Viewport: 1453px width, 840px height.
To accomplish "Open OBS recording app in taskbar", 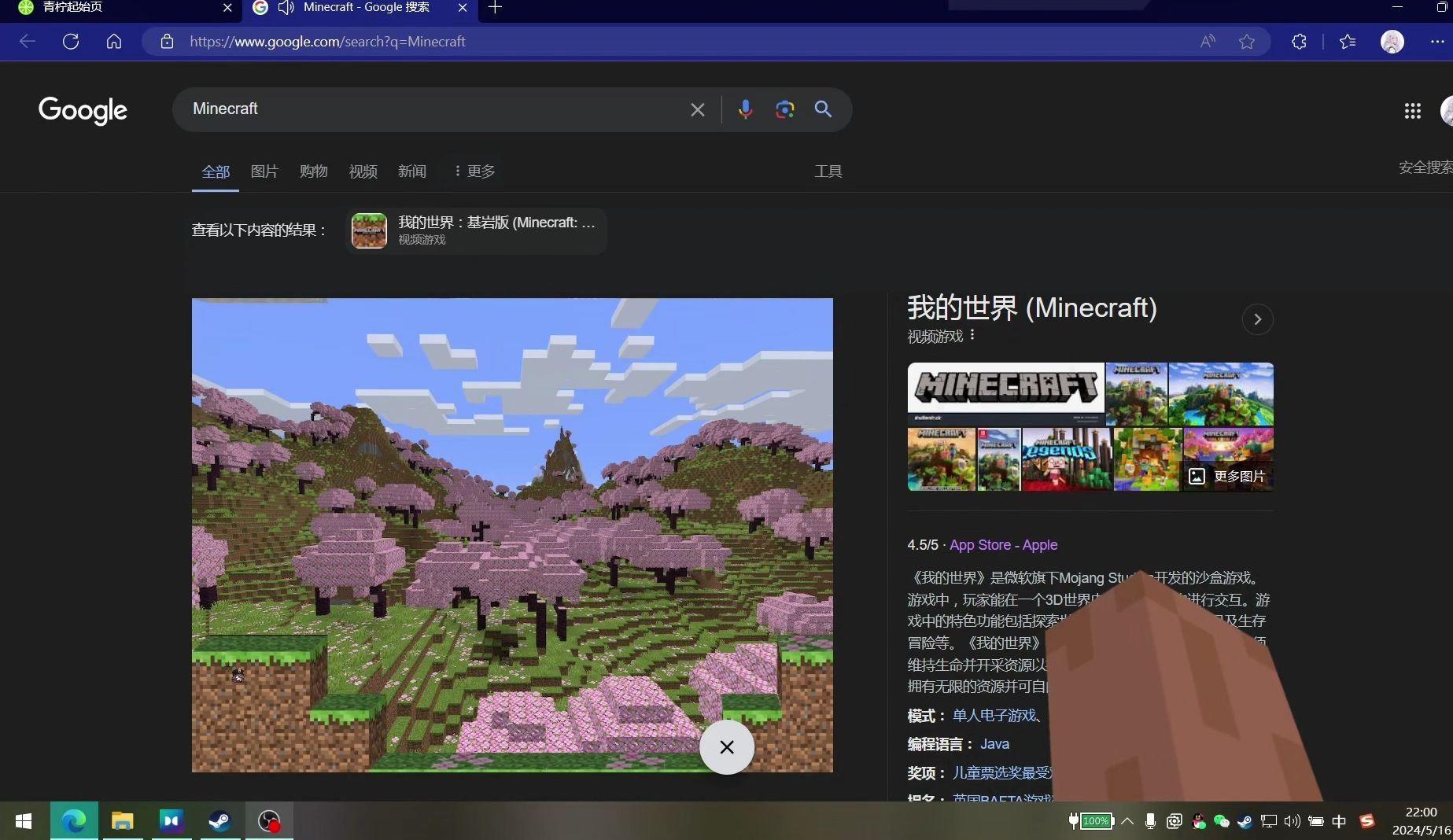I will coord(269,821).
